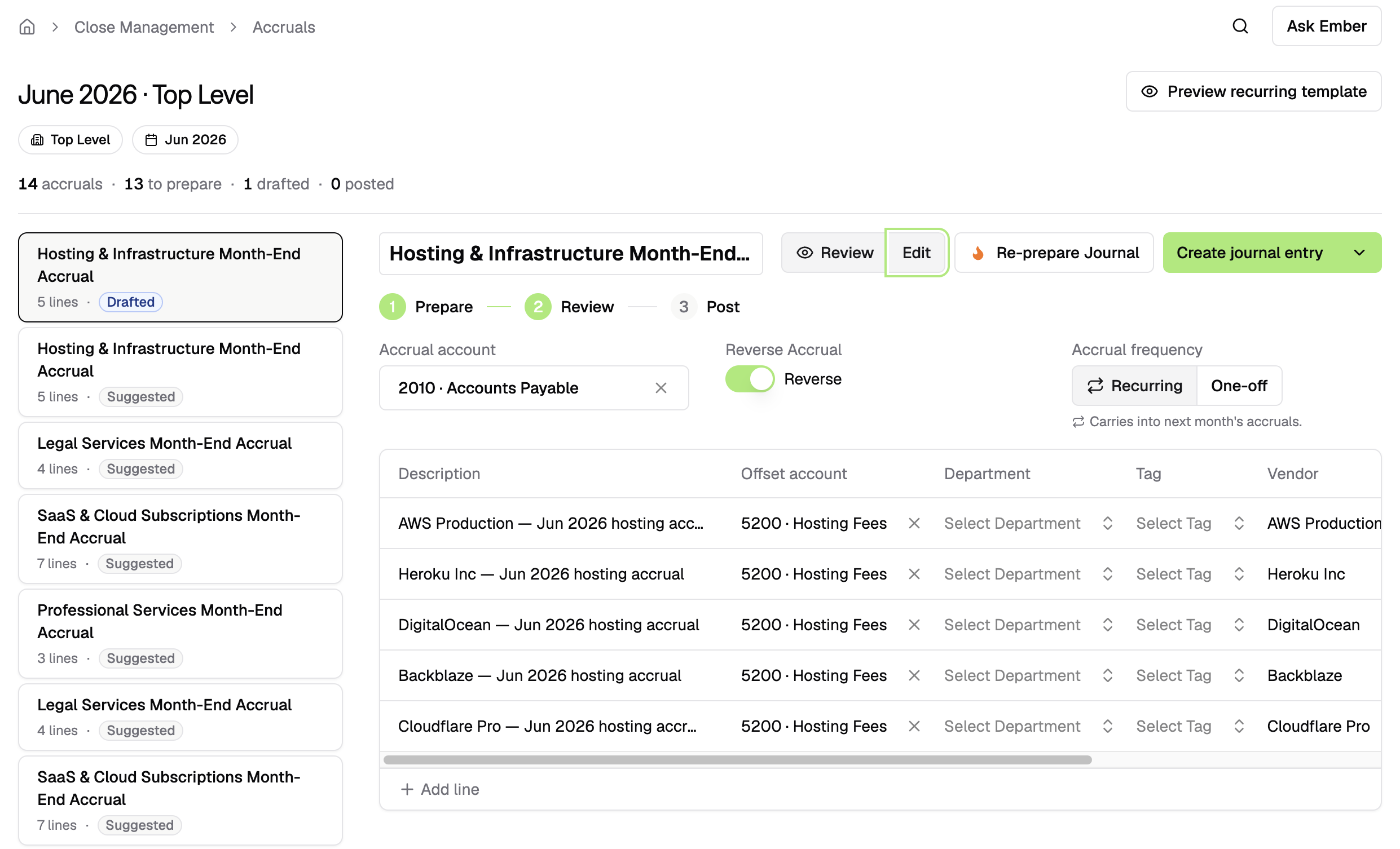Open Tag selector for Backblaze row
The height and width of the screenshot is (849, 1400).
click(x=1191, y=676)
